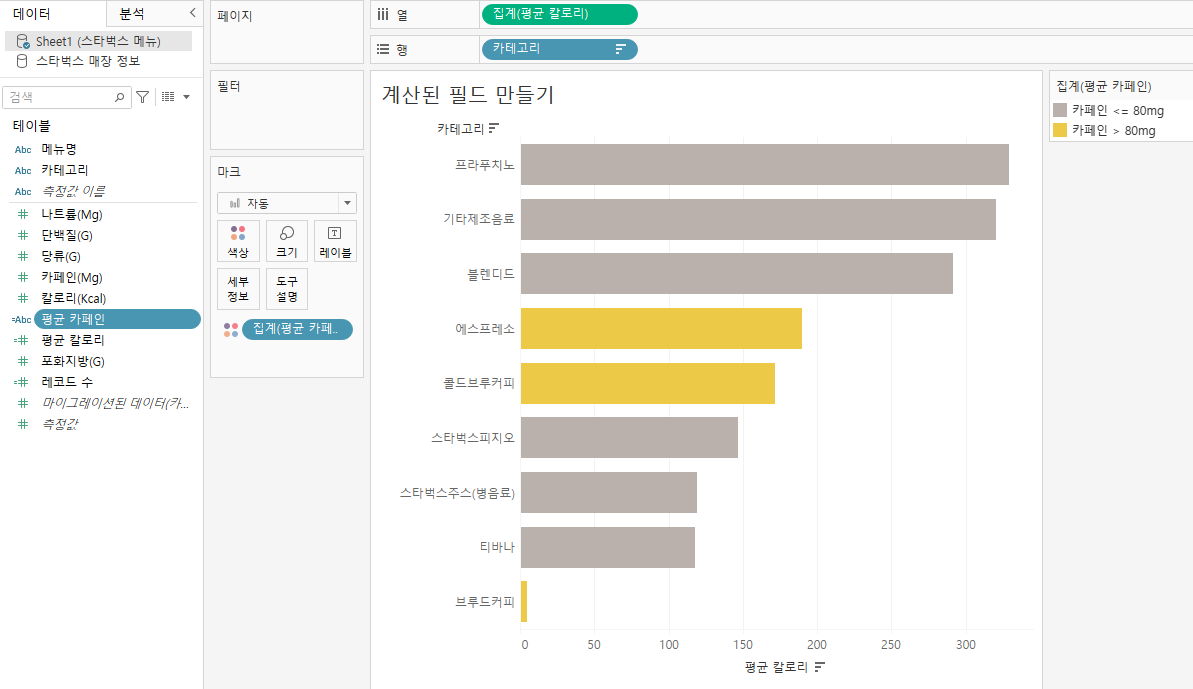The image size is (1193, 689).
Task: Click the 프라푸치노 row label
Action: tap(485, 164)
